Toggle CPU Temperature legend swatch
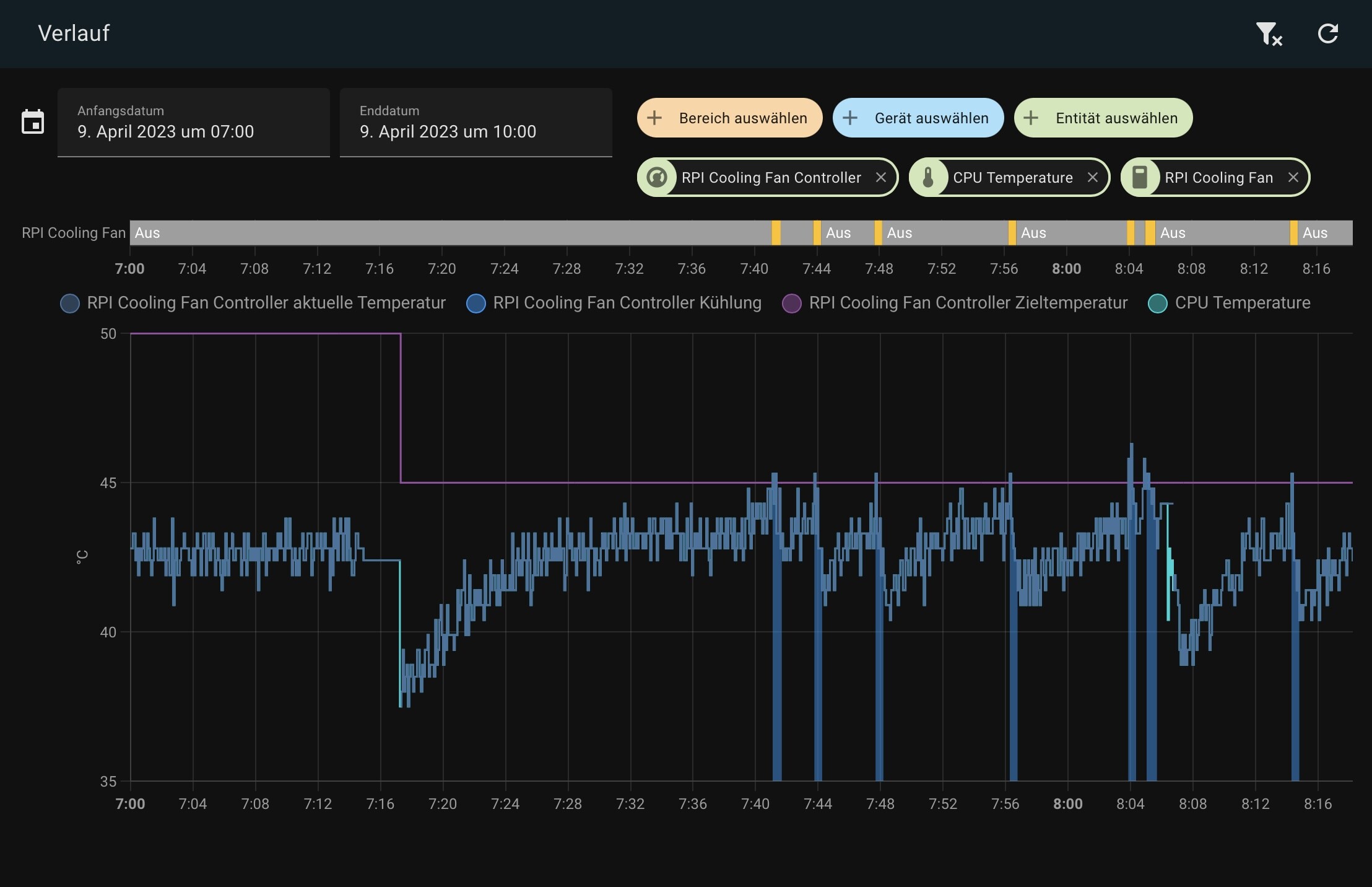Screen dimensions: 1372x887 click(x=1157, y=304)
